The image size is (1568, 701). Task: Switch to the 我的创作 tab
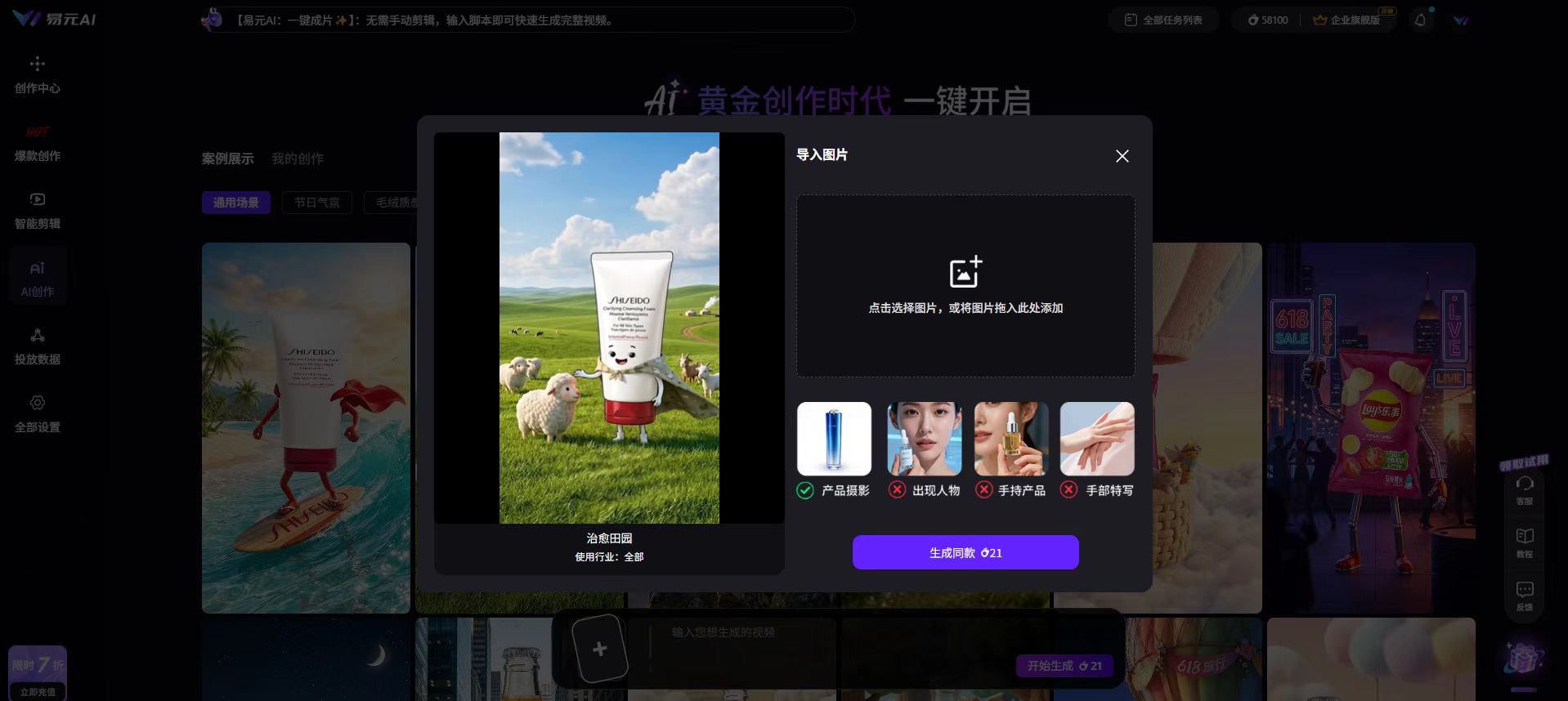coord(298,159)
